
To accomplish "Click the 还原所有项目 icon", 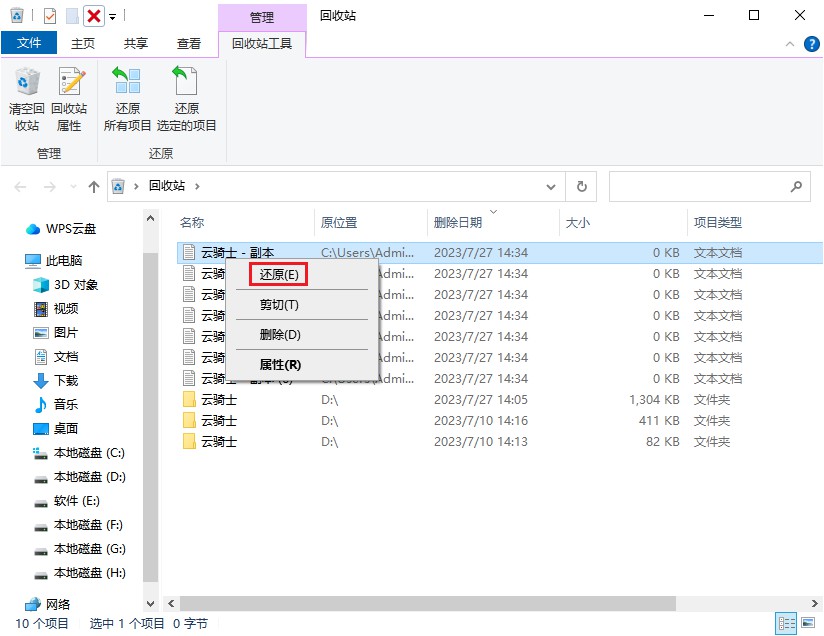I will (x=127, y=98).
